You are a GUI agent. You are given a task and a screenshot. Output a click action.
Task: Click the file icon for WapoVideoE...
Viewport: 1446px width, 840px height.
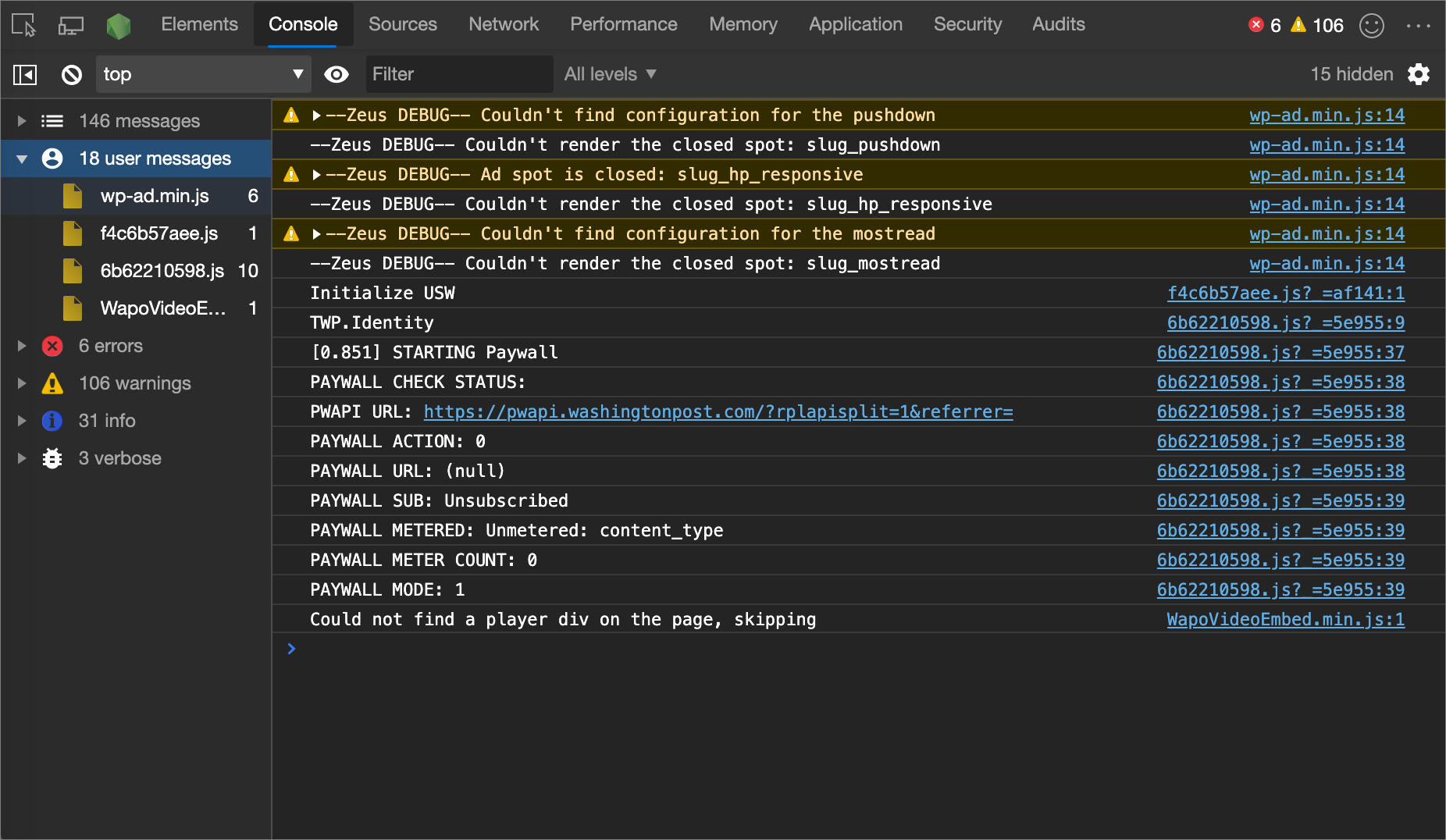pyautogui.click(x=73, y=308)
